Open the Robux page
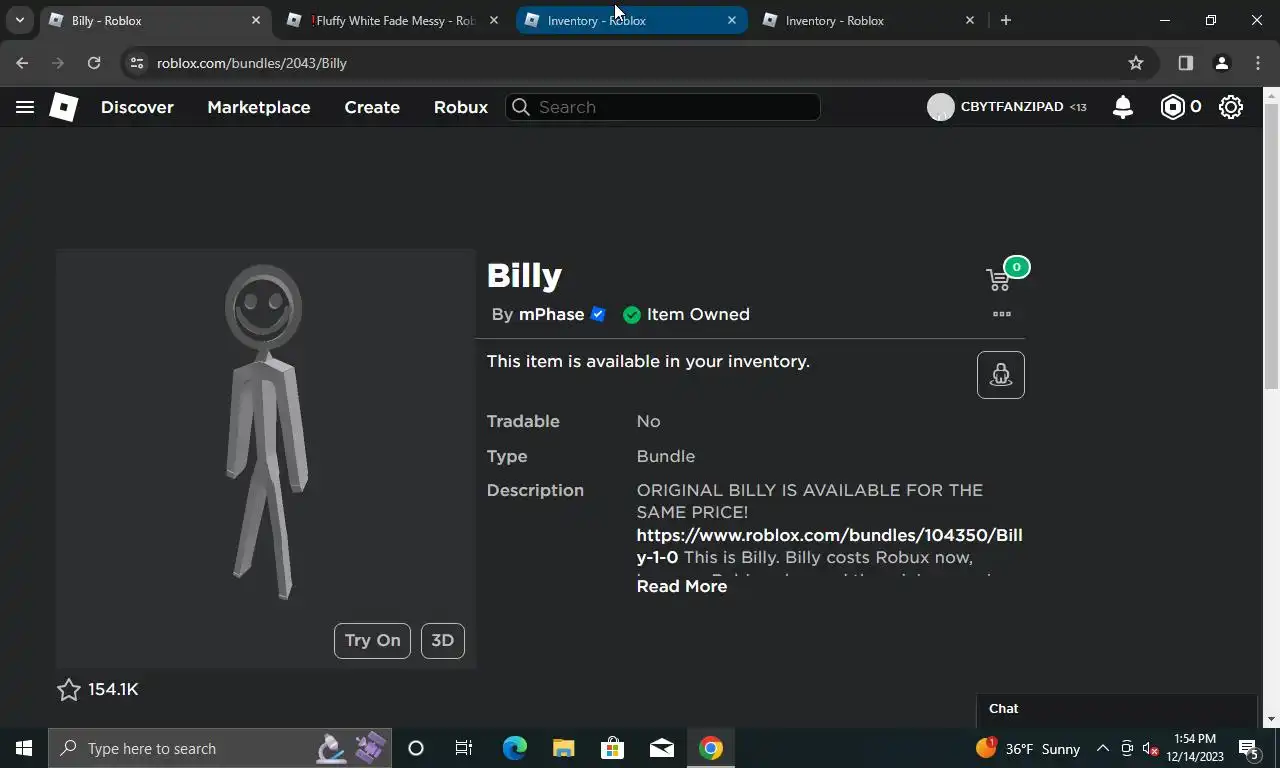The image size is (1280, 768). (461, 107)
